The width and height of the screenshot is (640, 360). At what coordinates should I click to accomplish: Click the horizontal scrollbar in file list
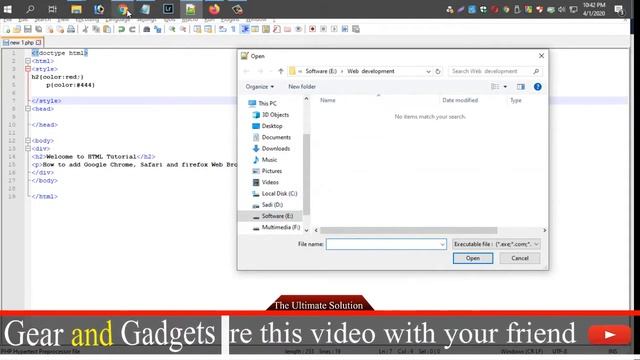pos(409,231)
